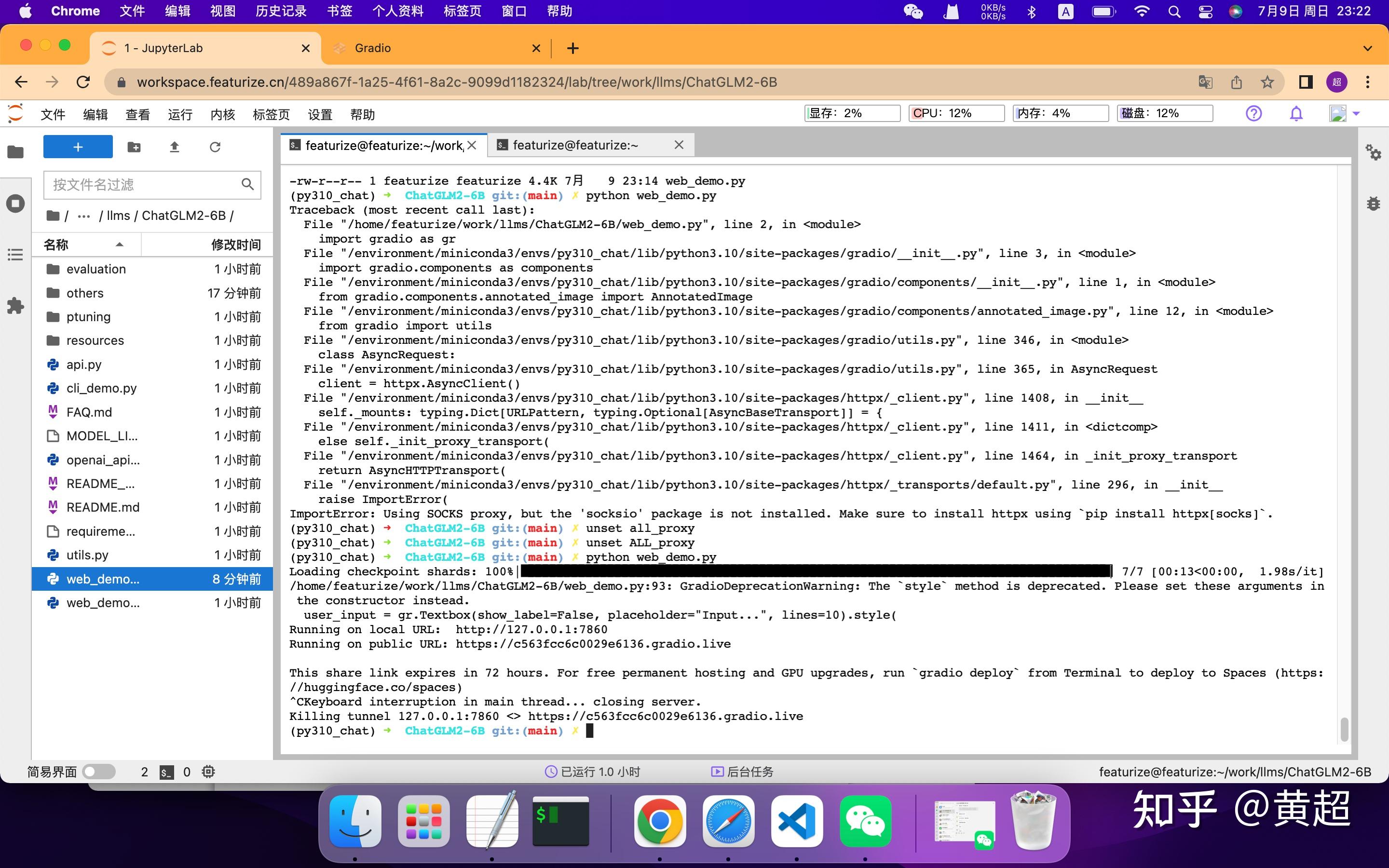1389x868 pixels.
Task: Create a new folder in file browser
Action: [134, 147]
